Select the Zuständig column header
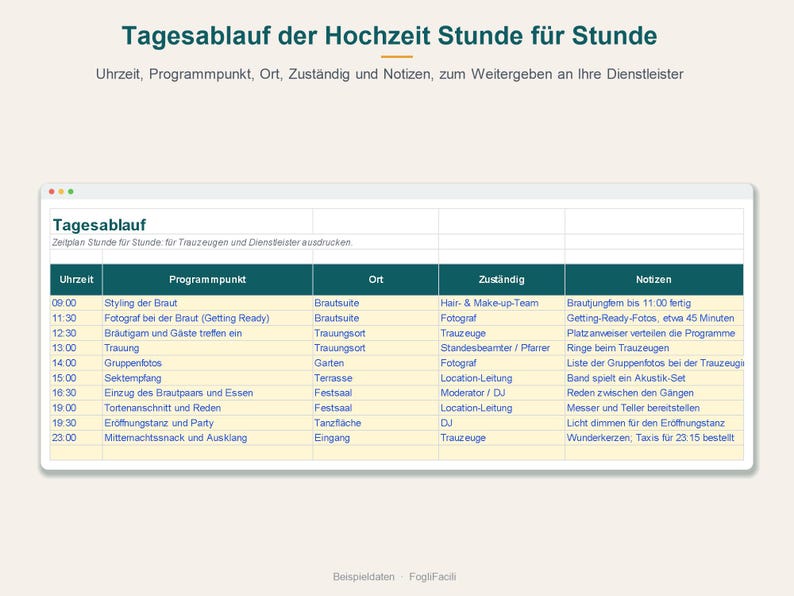794x596 pixels. pos(501,280)
